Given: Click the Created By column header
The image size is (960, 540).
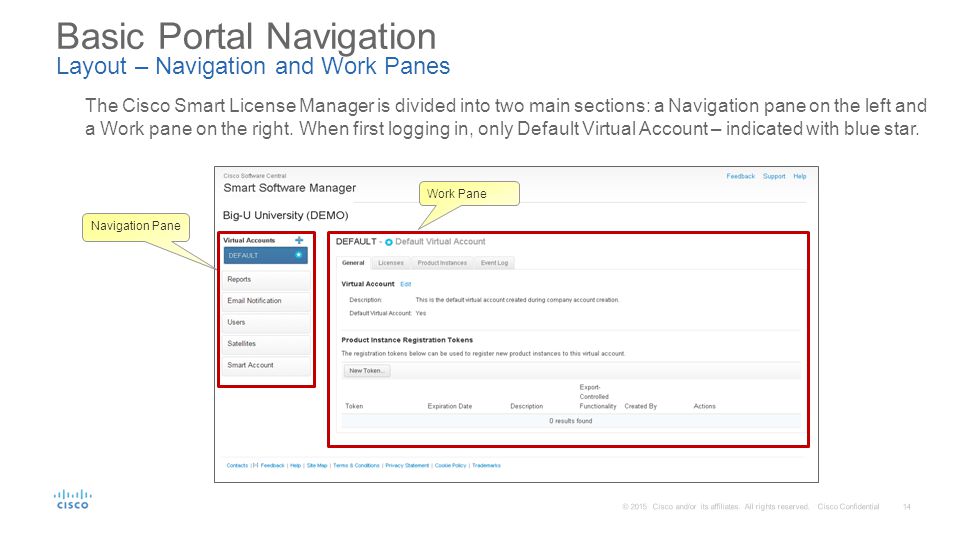Looking at the screenshot, I should (640, 406).
